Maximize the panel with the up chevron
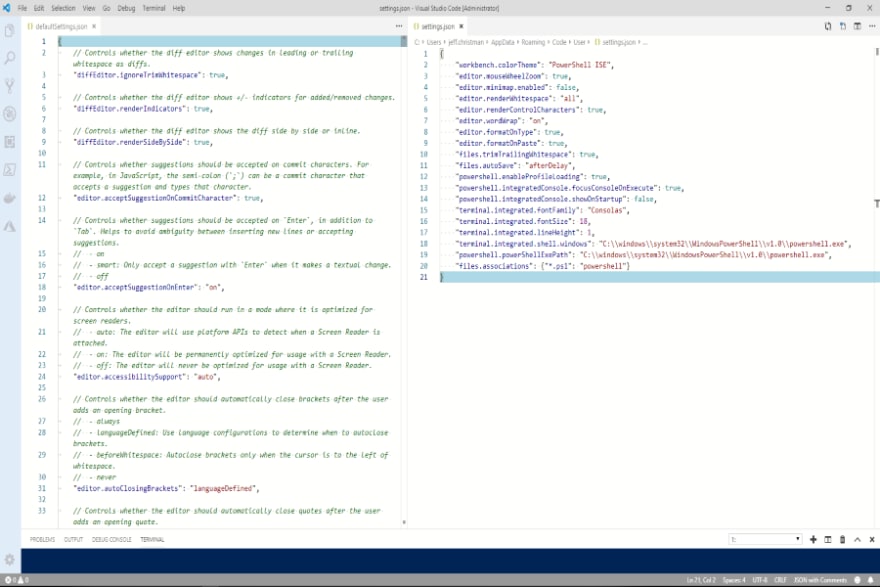Screen dimensions: 880x587 pos(857,539)
